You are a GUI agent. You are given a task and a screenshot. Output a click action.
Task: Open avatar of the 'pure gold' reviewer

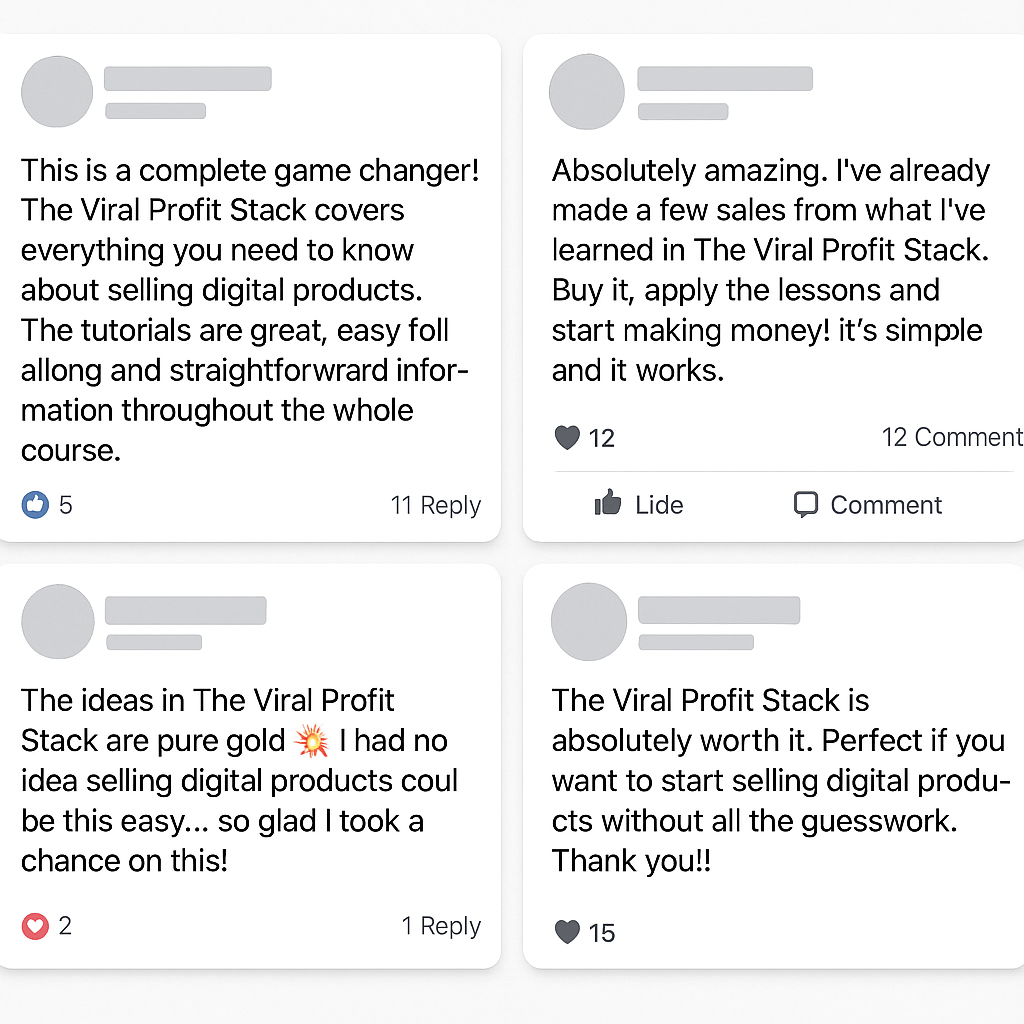point(57,622)
